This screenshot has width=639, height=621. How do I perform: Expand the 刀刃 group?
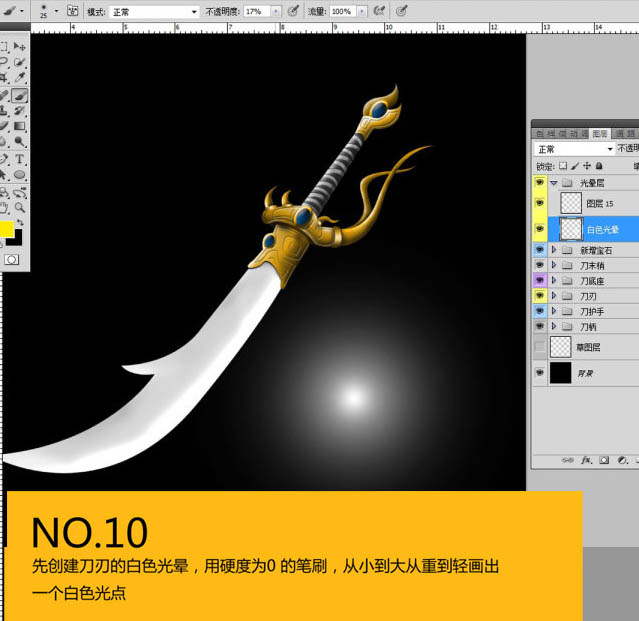(553, 295)
